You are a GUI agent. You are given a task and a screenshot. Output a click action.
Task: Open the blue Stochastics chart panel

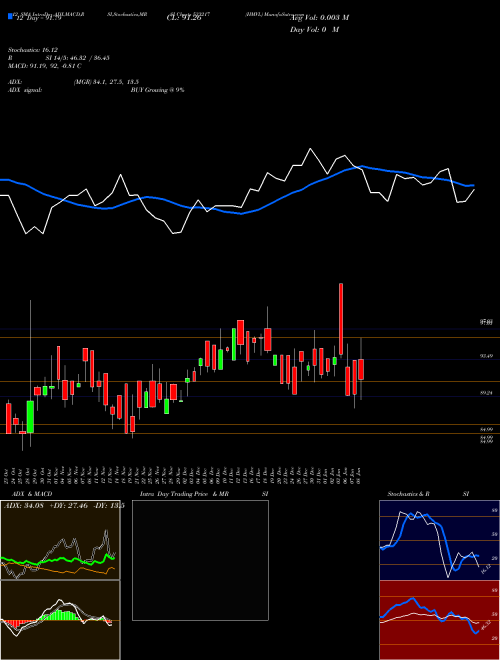439,540
